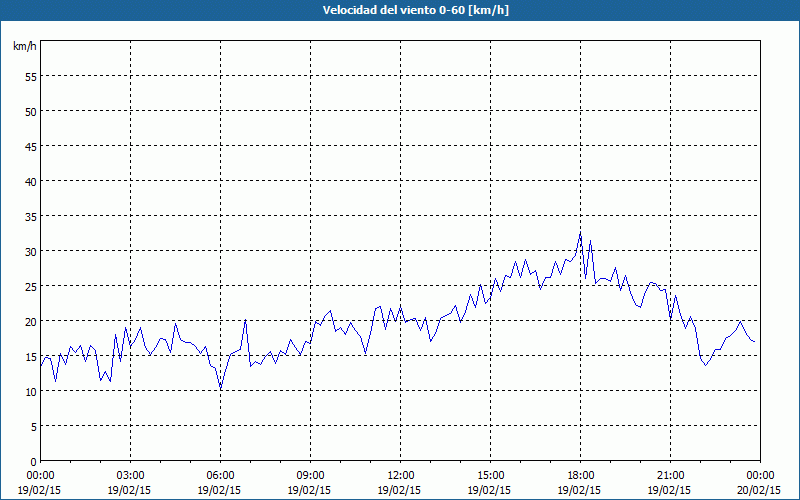The height and width of the screenshot is (500, 800).
Task: Click the 06:00 time label
Action: (x=220, y=476)
